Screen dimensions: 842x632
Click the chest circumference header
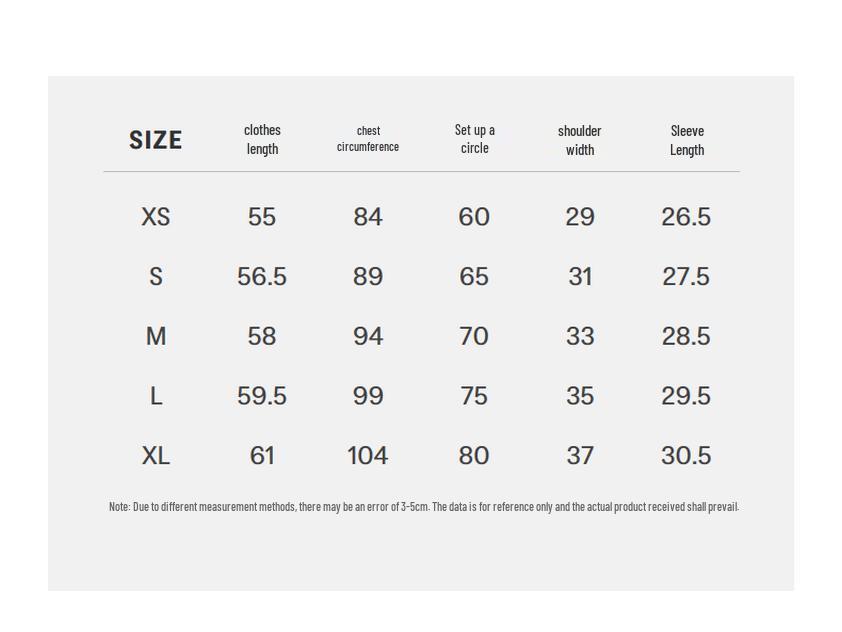point(368,139)
